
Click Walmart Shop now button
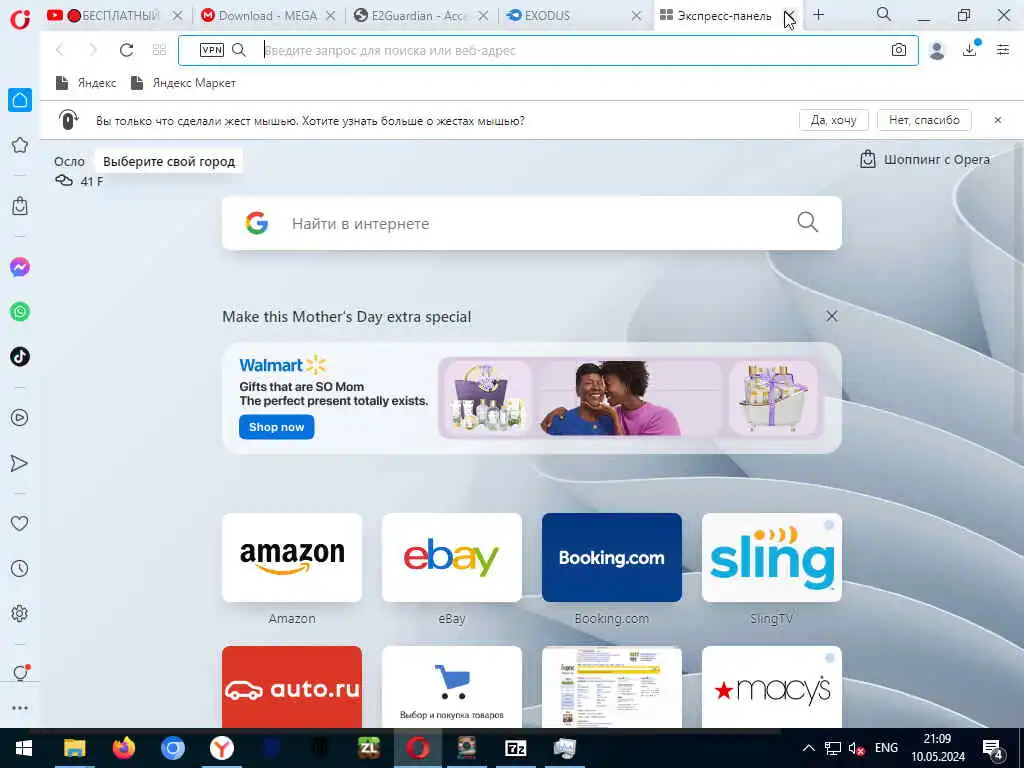point(276,427)
